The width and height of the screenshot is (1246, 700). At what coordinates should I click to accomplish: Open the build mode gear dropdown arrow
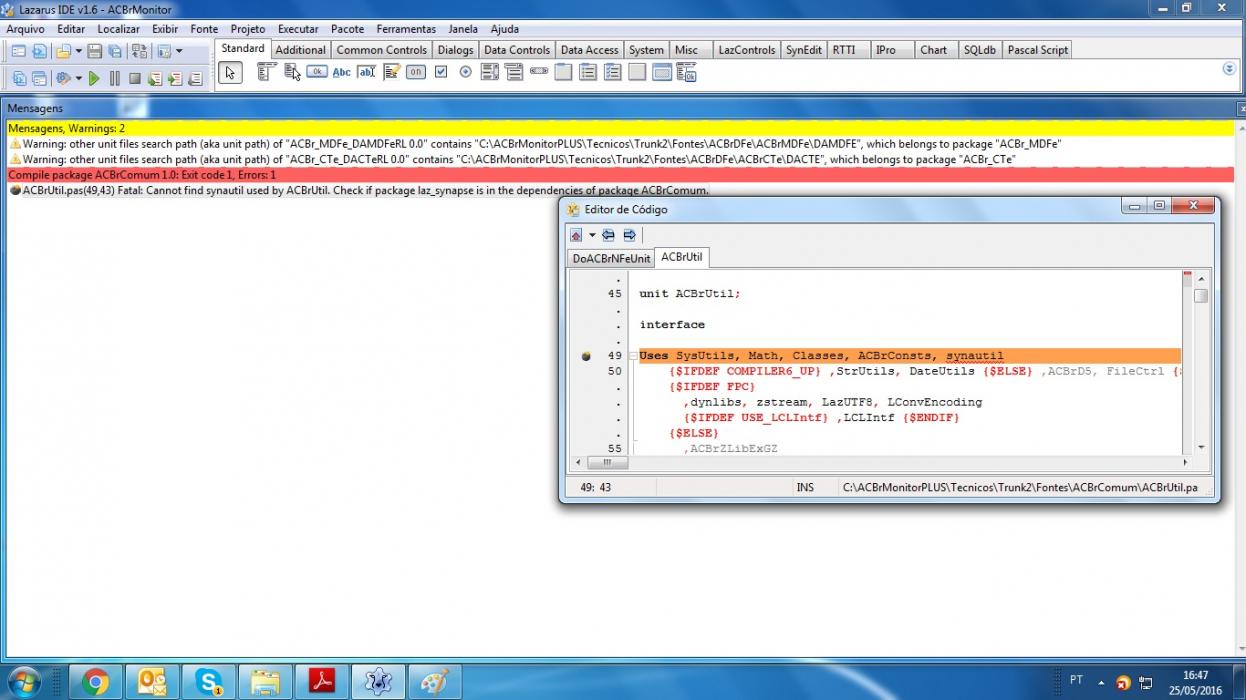coord(78,78)
